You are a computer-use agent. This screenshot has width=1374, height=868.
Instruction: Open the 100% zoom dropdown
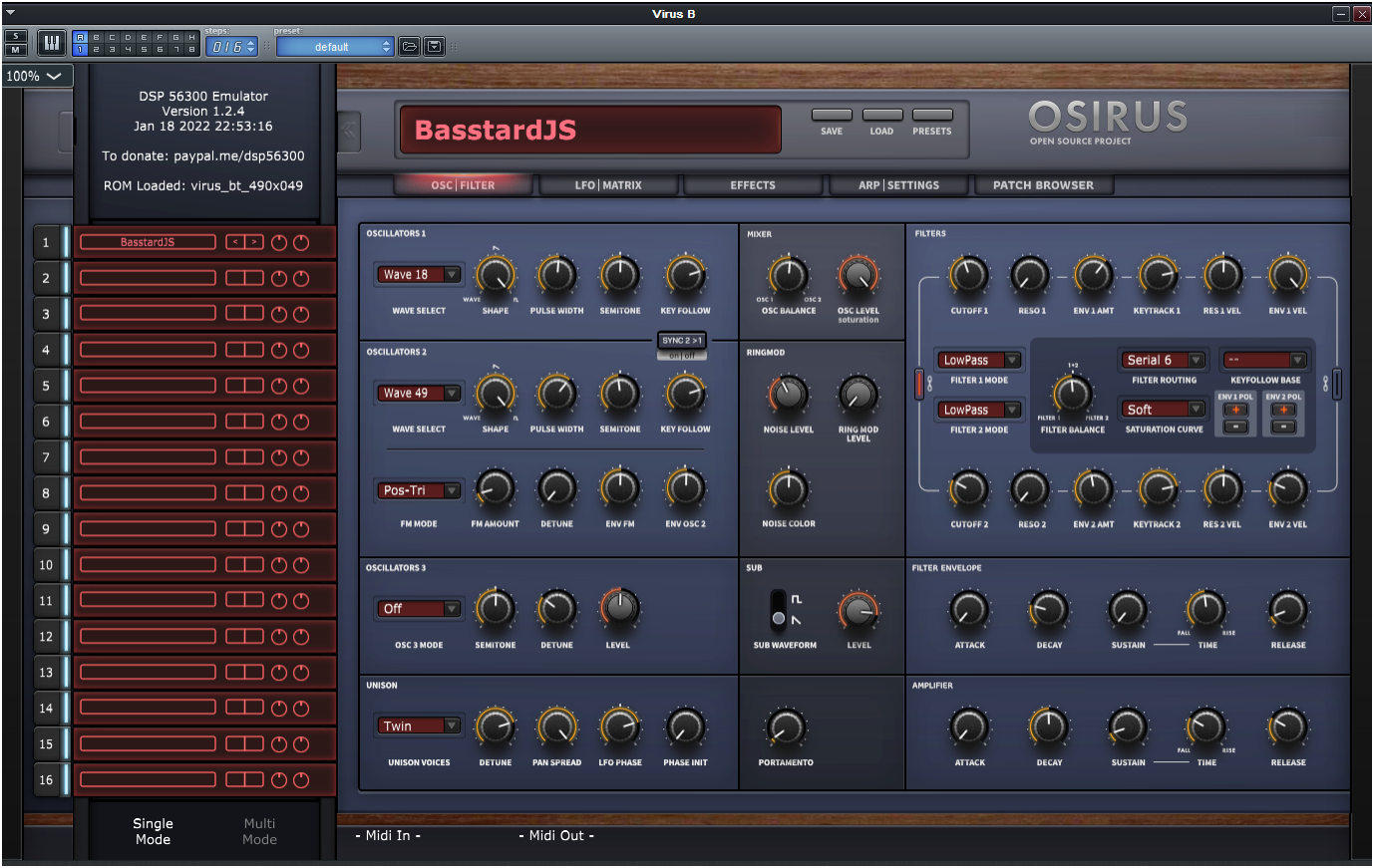(37, 76)
